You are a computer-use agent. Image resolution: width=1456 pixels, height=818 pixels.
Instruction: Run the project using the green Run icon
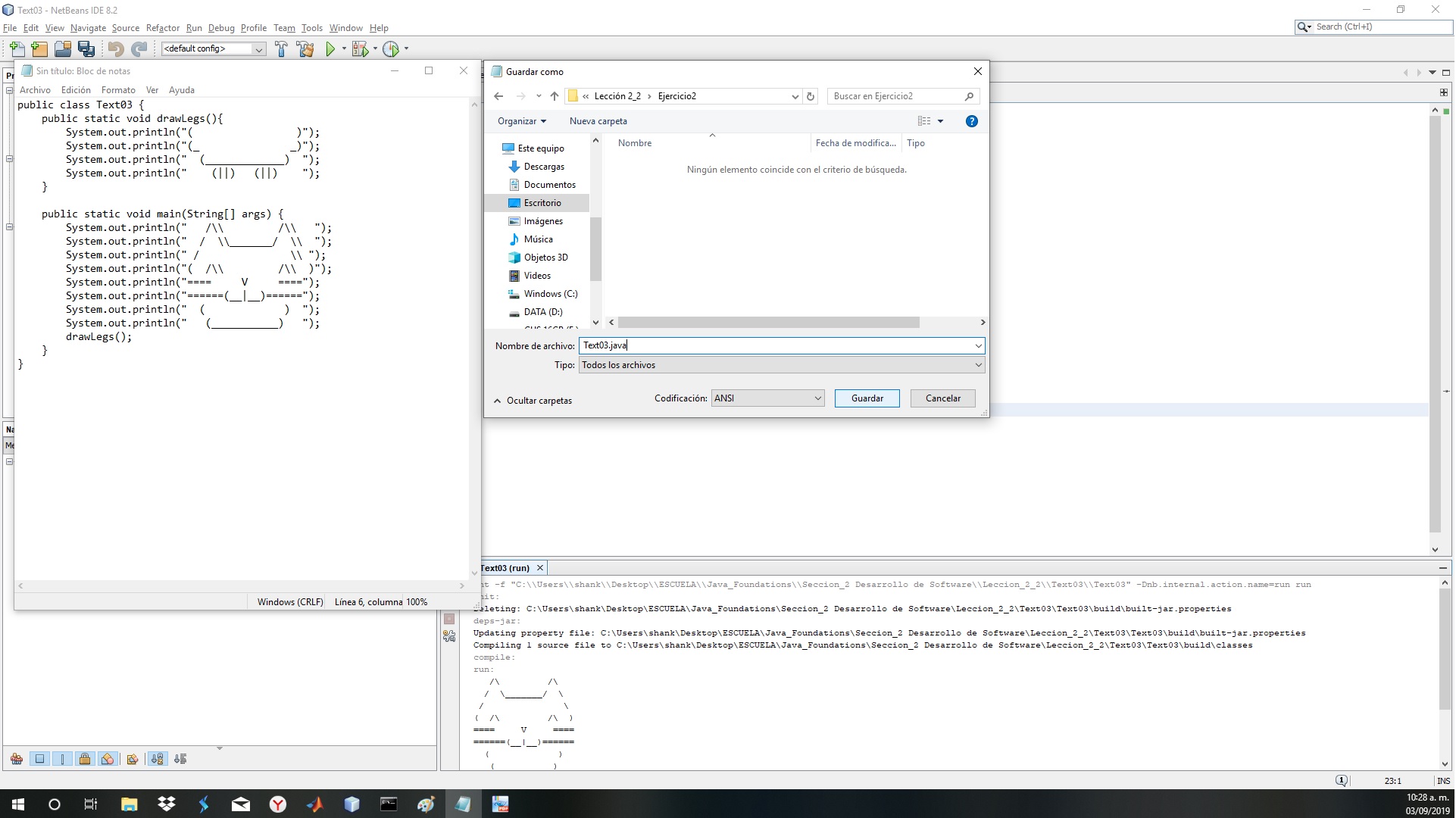pyautogui.click(x=332, y=48)
